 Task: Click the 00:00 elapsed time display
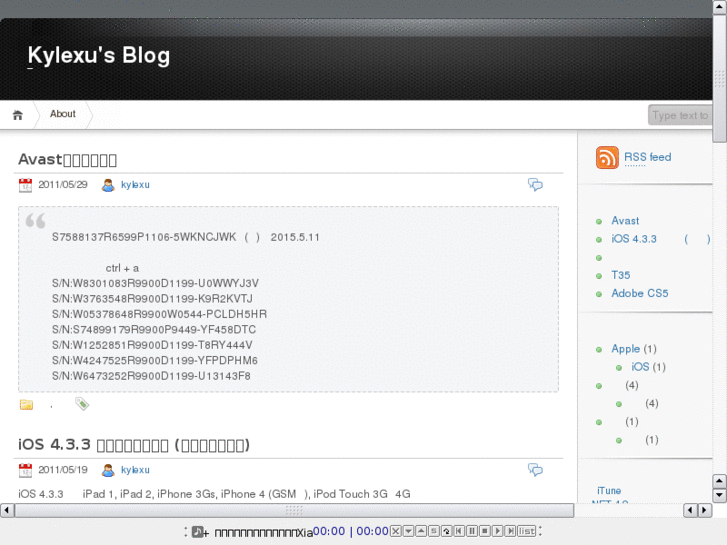(x=329, y=531)
